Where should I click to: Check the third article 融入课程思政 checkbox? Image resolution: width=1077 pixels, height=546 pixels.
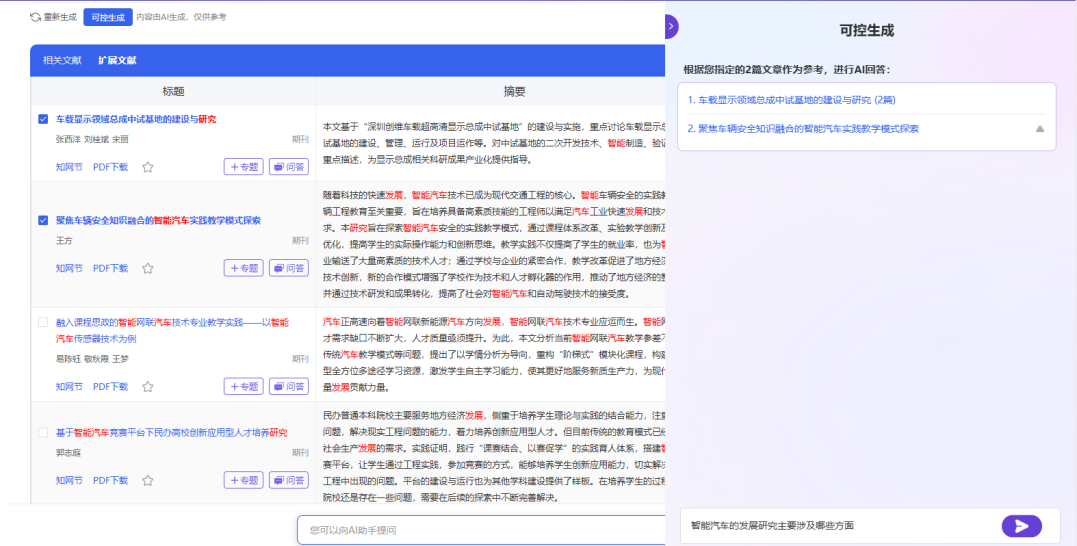(43, 322)
